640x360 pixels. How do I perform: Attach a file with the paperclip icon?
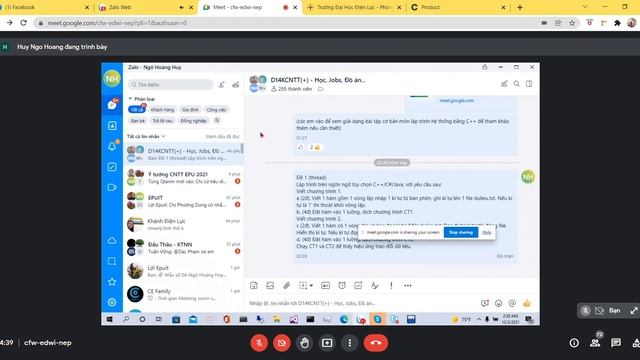pyautogui.click(x=287, y=286)
